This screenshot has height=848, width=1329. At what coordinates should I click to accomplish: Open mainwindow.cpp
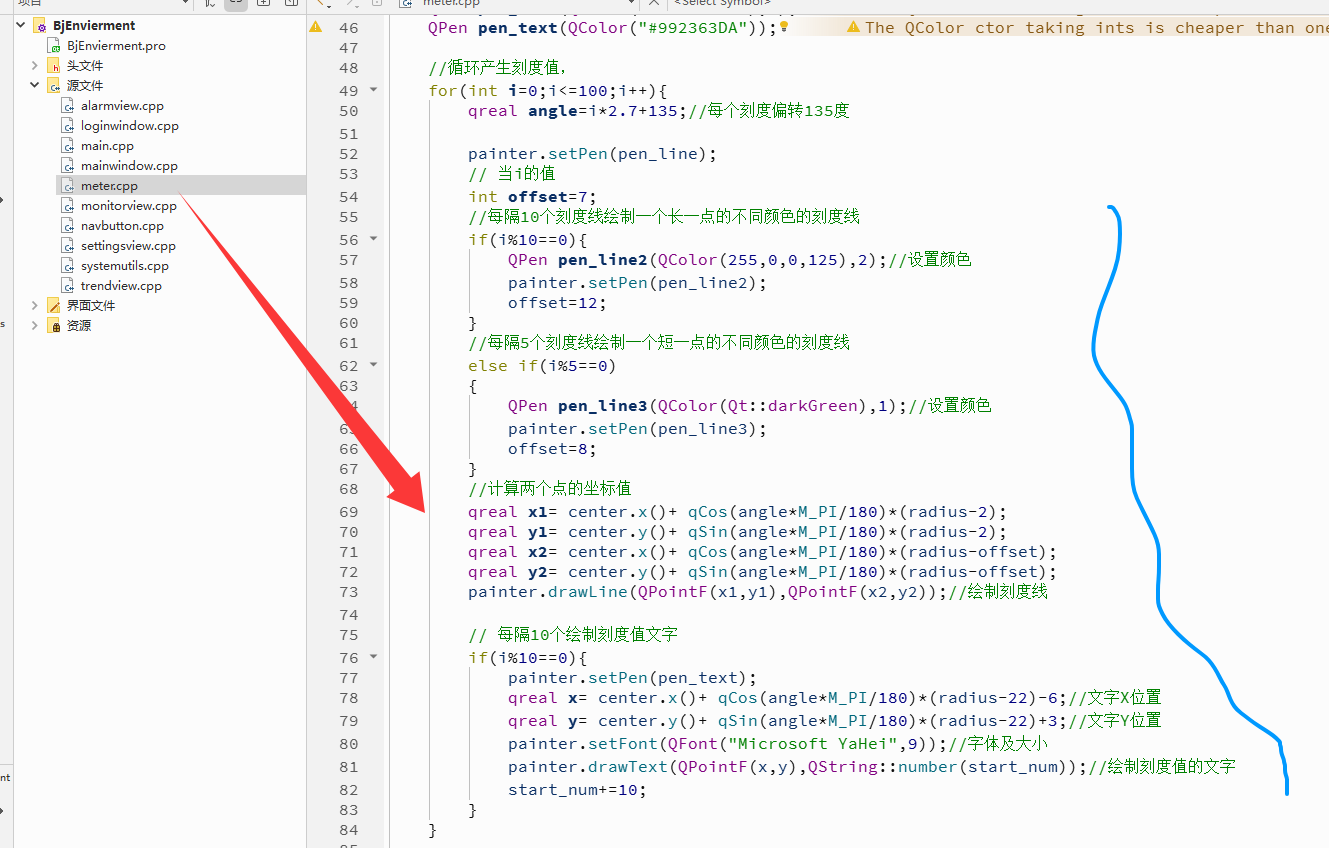129,166
